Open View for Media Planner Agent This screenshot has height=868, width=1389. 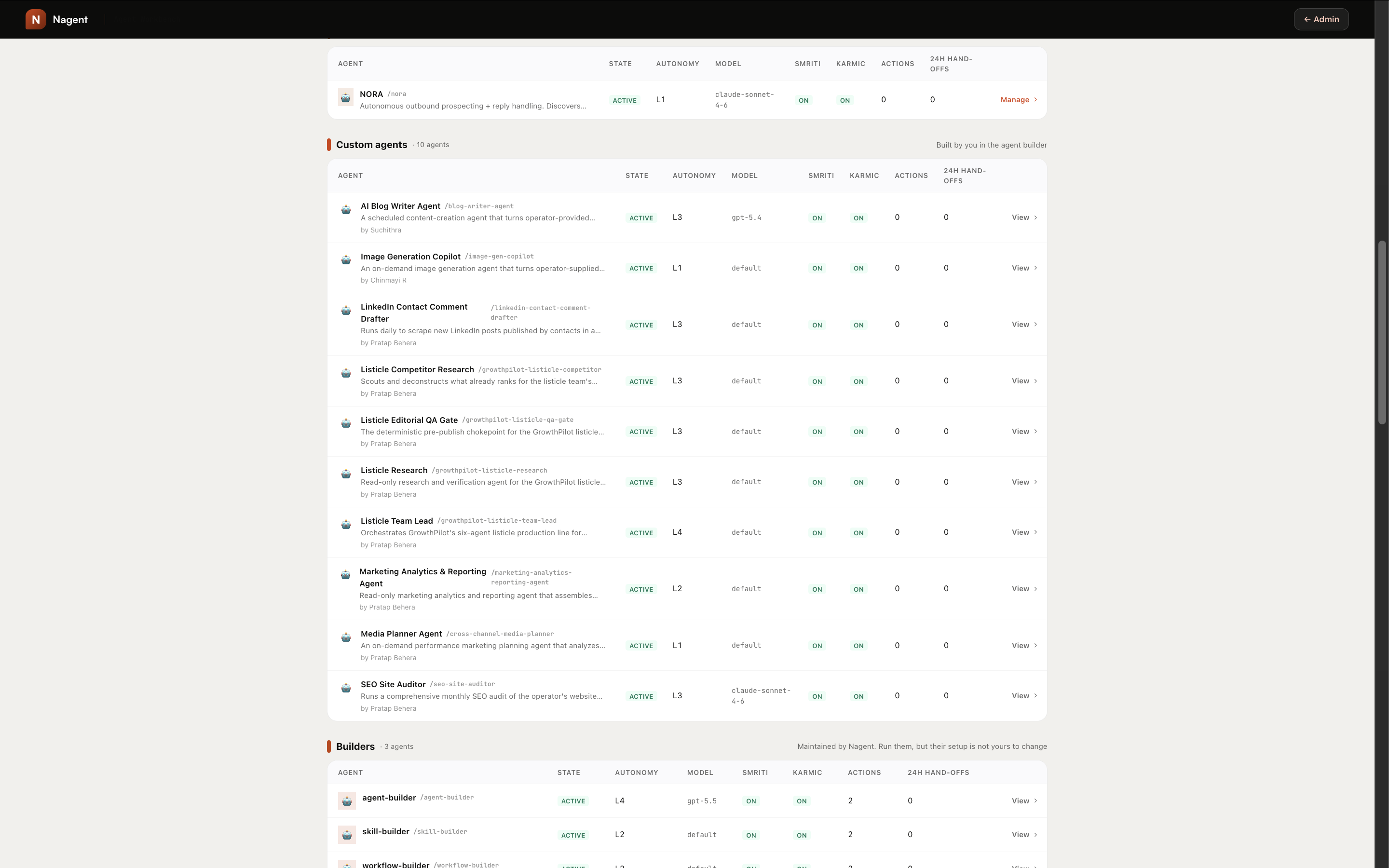point(1024,646)
